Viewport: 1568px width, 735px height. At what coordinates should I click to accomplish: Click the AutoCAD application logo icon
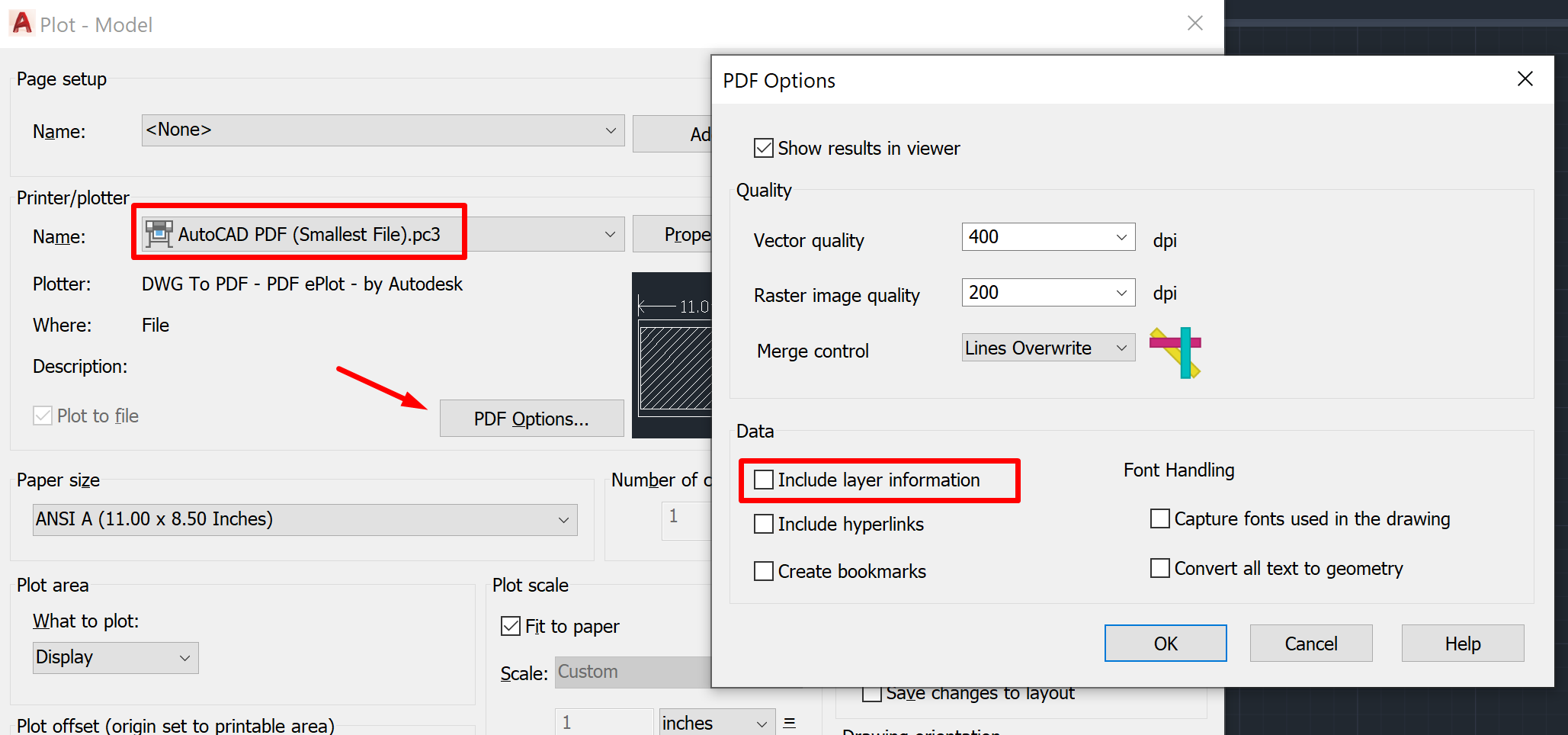click(x=21, y=23)
